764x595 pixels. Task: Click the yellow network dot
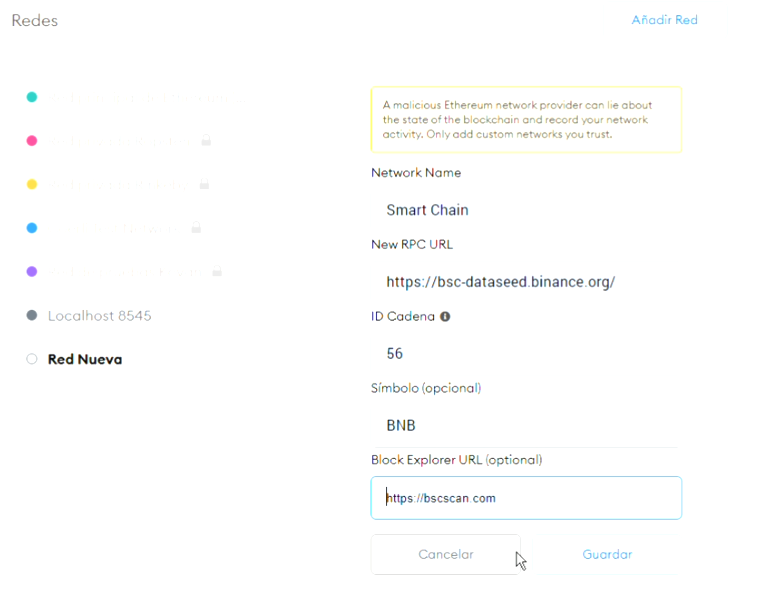click(x=32, y=185)
